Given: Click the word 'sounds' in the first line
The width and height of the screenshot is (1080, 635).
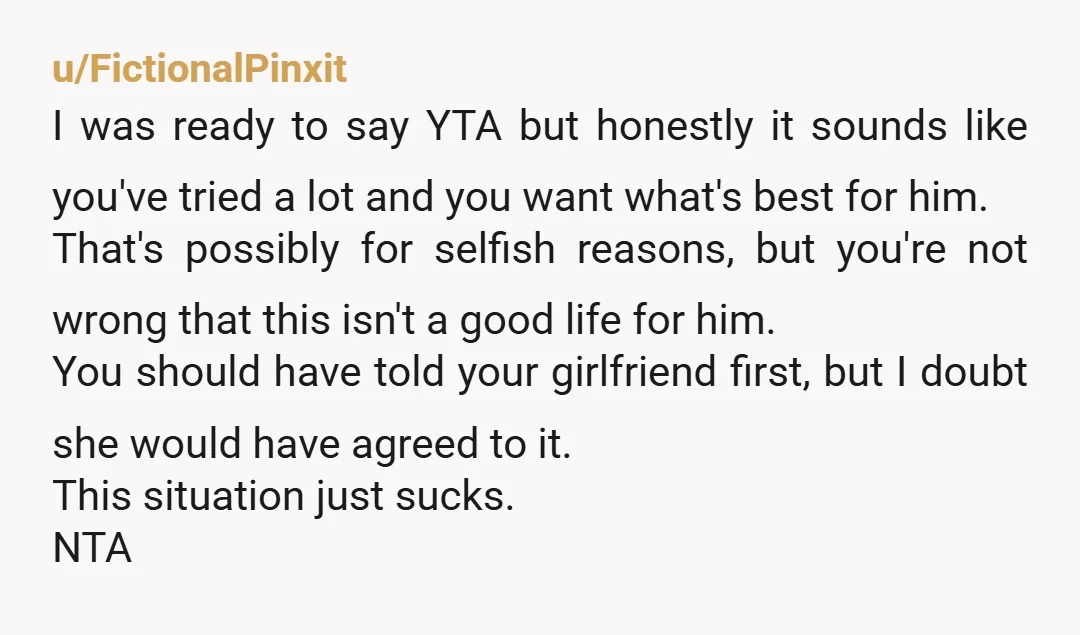Looking at the screenshot, I should (879, 127).
